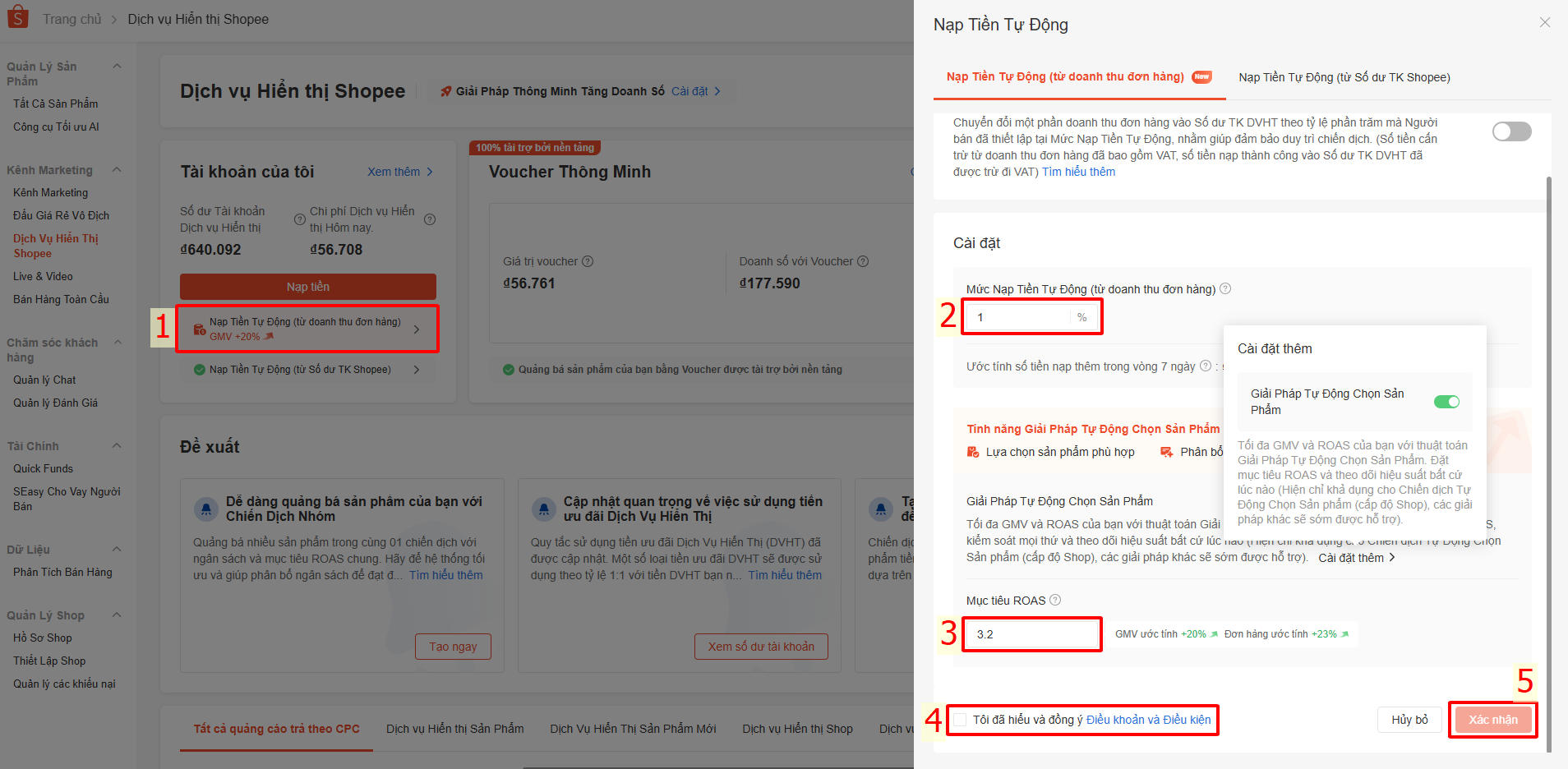
Task: Click the Tạo ngay button
Action: point(453,647)
